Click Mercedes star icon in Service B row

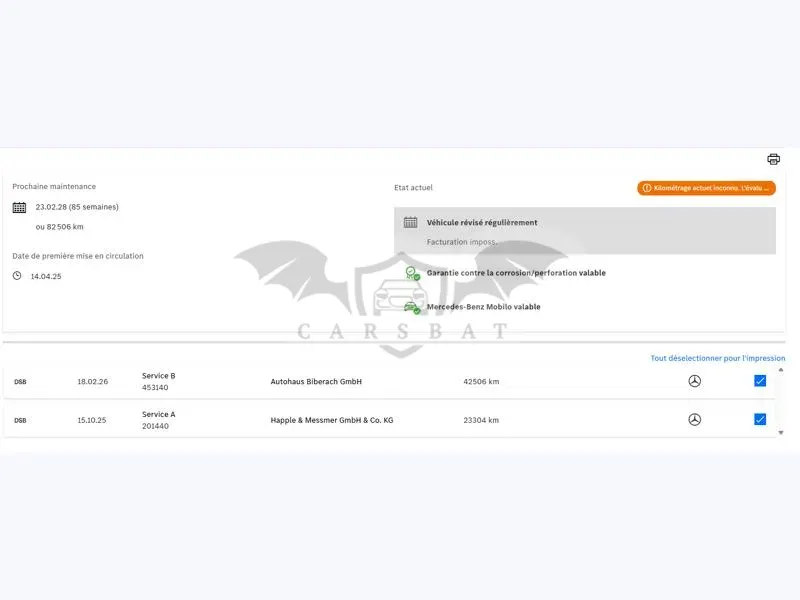(x=694, y=381)
